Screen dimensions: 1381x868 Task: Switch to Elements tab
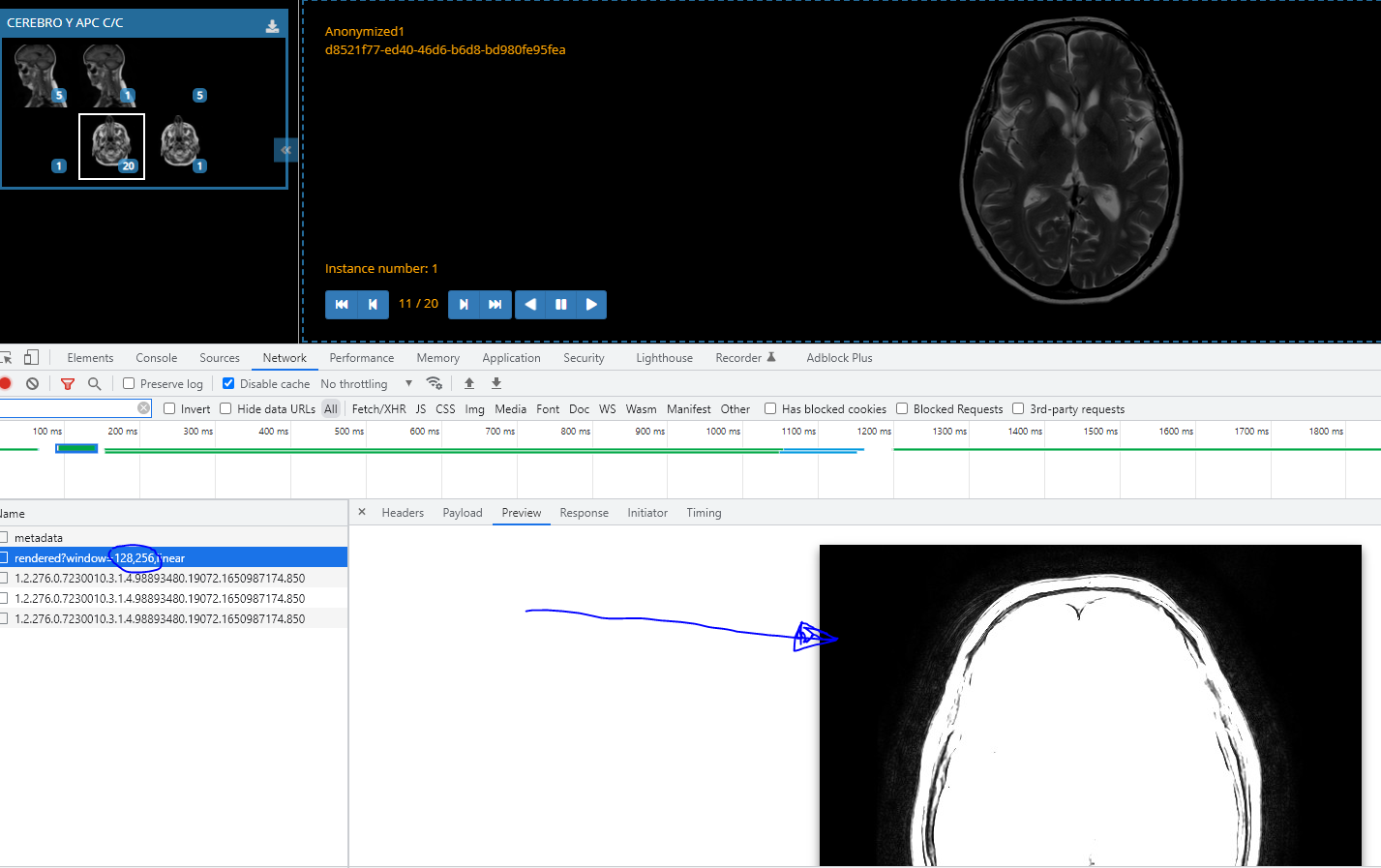90,358
